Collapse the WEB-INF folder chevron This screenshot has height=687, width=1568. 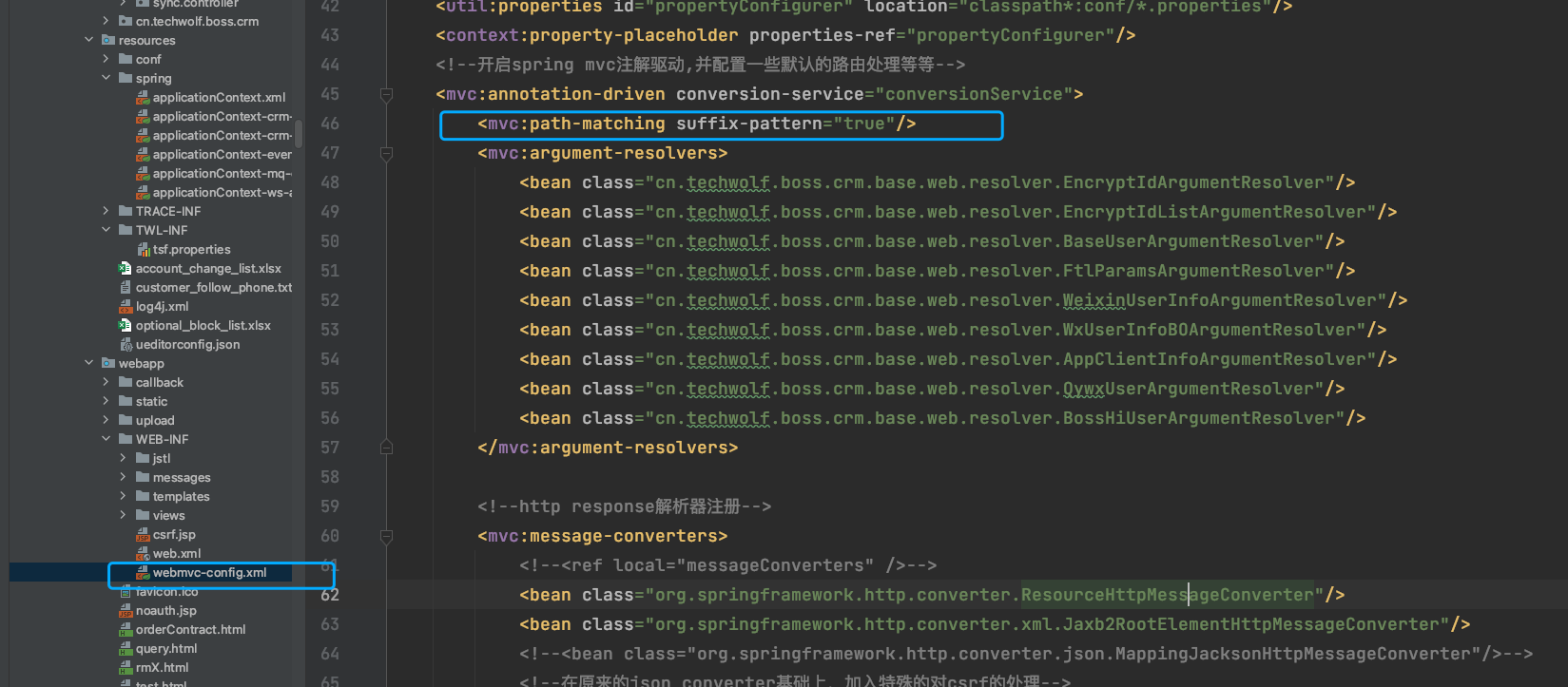[x=106, y=439]
